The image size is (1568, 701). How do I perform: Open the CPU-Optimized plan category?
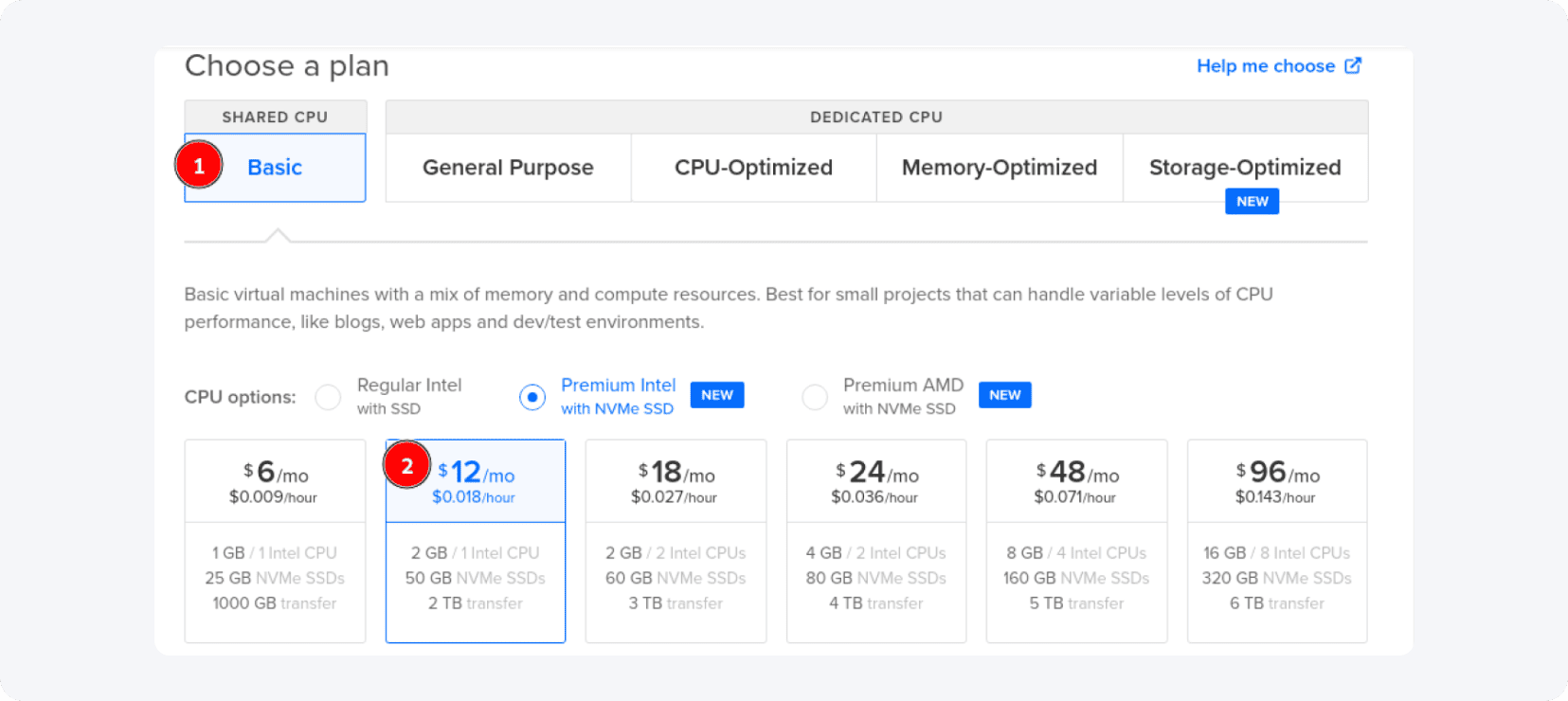coord(753,168)
